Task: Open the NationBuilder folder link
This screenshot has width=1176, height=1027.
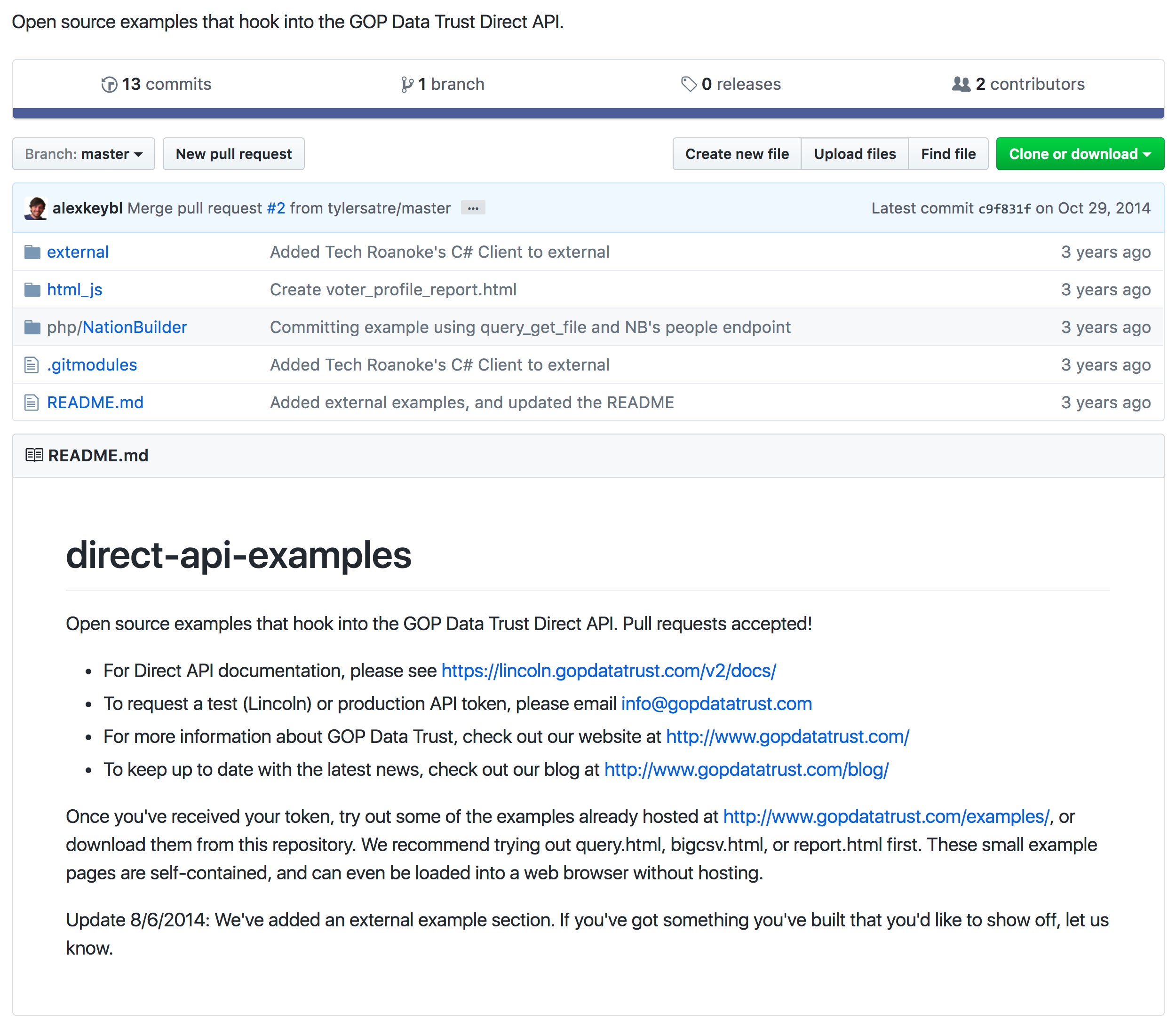Action: tap(135, 327)
